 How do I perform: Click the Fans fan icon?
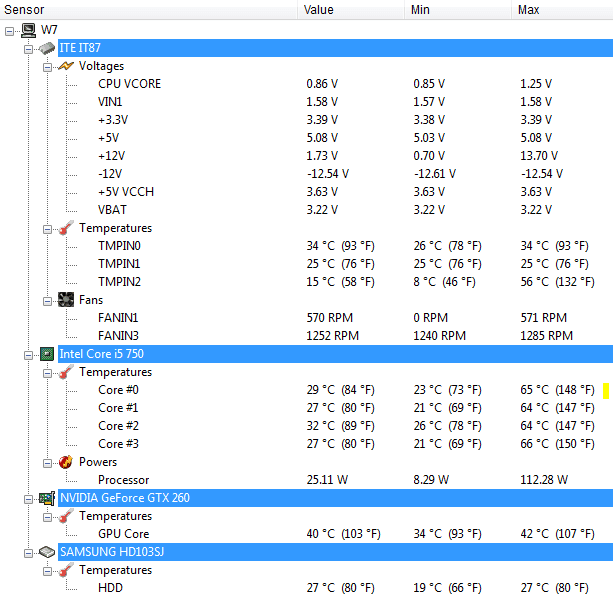tap(66, 300)
